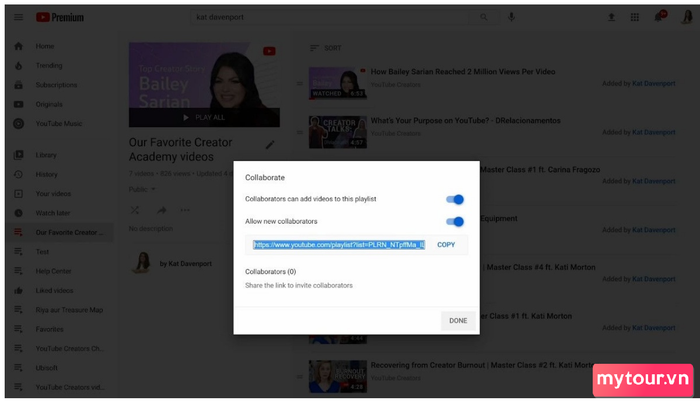The height and width of the screenshot is (405, 700).
Task: Open the account avatar menu
Action: pyautogui.click(x=687, y=17)
